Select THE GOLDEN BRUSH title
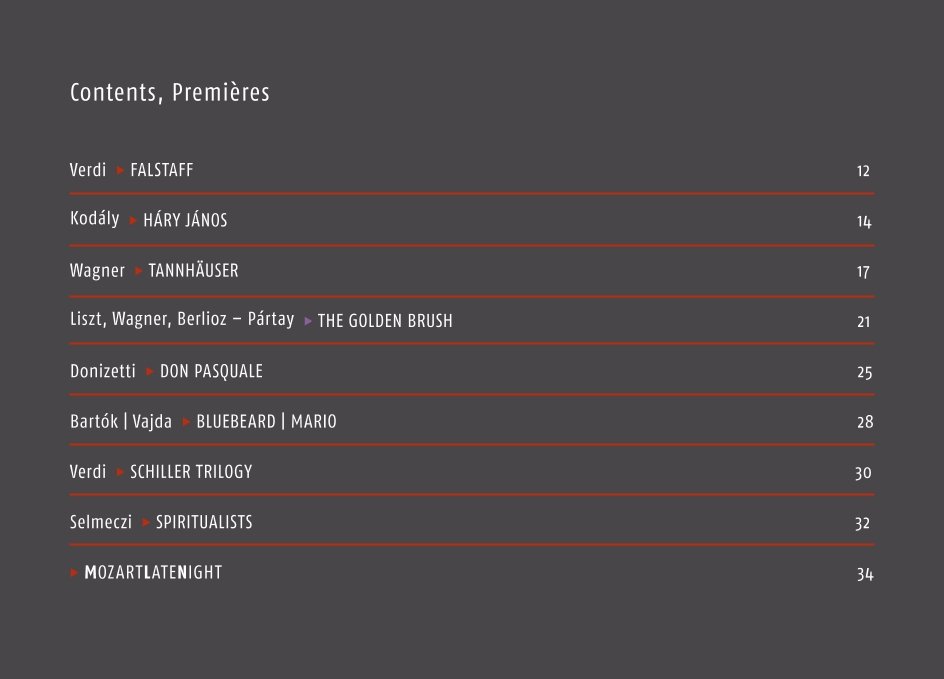The height and width of the screenshot is (679, 944). click(385, 321)
